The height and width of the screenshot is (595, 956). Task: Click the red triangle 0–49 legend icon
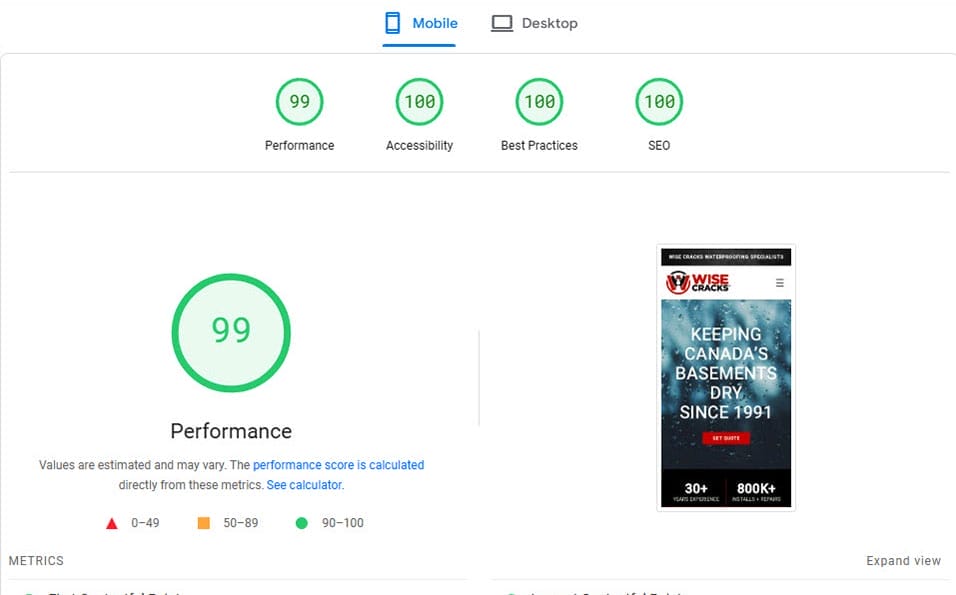[112, 523]
